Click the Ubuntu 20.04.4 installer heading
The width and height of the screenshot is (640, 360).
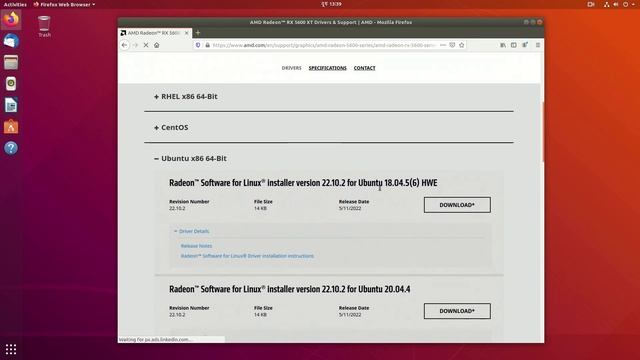click(290, 289)
